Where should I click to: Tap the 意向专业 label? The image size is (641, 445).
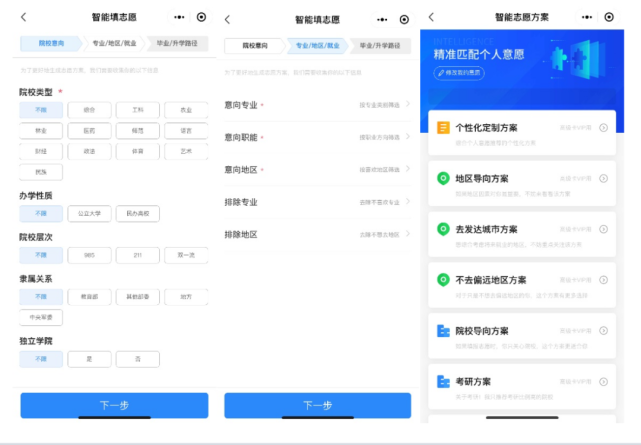click(x=241, y=105)
